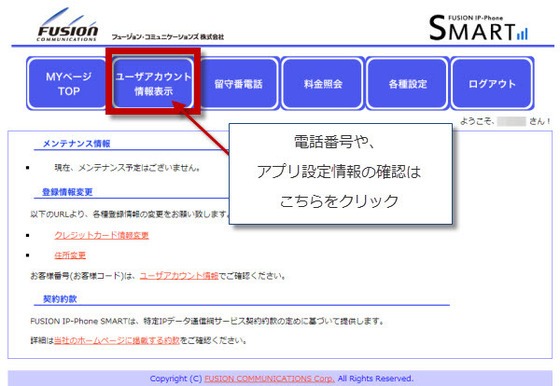The image size is (560, 386).
Task: Click the Fusion Communications logo
Action: 68,25
